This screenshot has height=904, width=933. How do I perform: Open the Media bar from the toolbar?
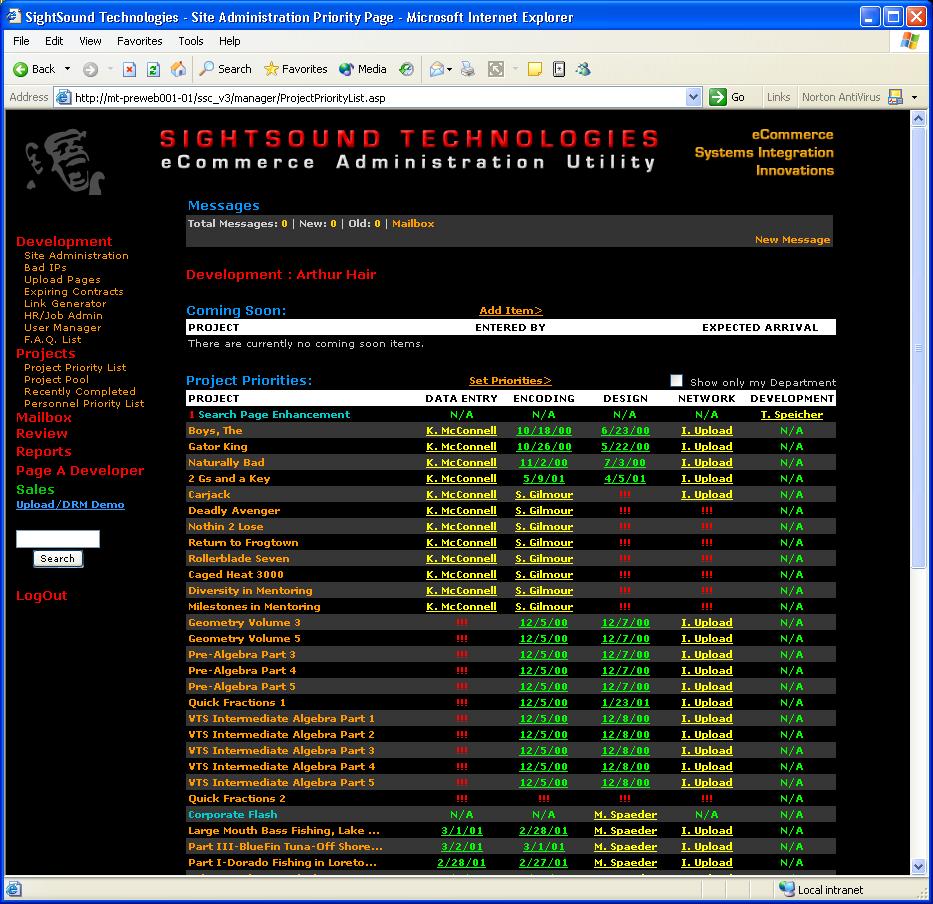tap(363, 69)
